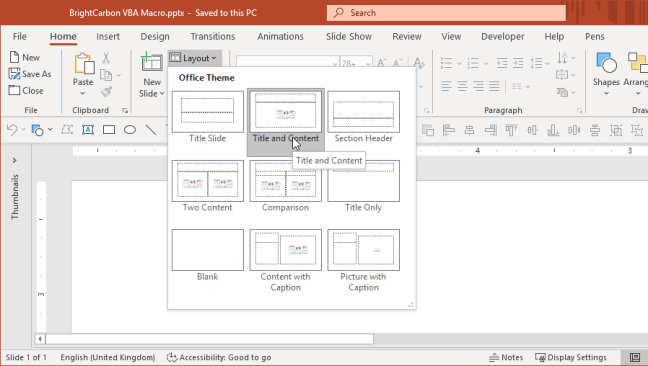Open the Bullets dropdown arrow

[x=459, y=64]
